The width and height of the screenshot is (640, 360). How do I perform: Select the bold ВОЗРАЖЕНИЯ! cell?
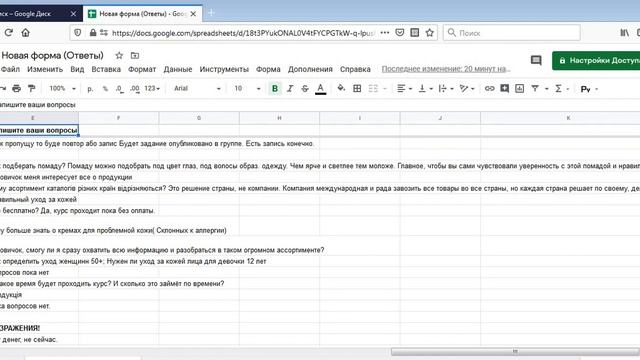tap(39, 328)
